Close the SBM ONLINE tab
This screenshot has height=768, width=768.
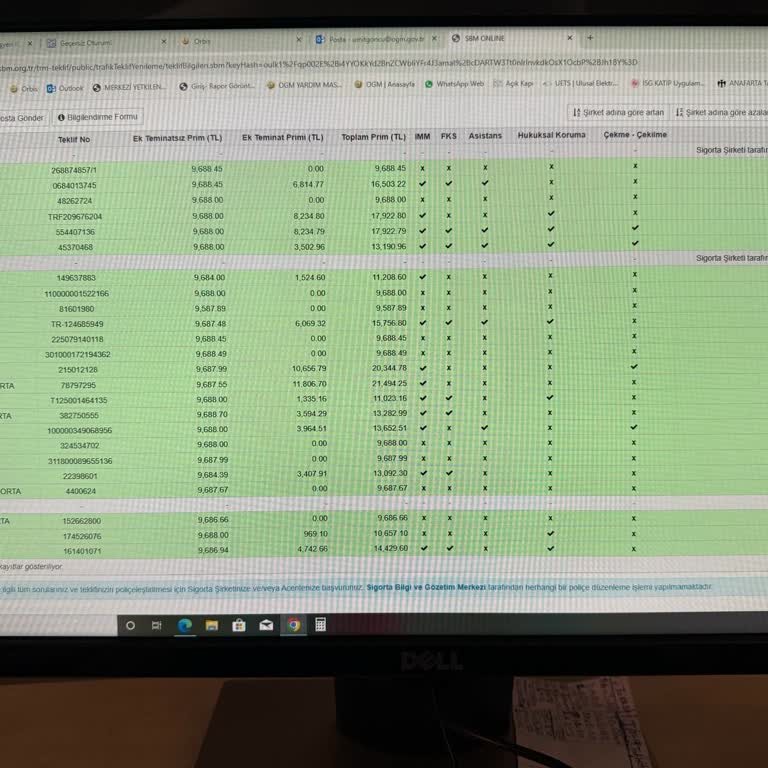coord(570,38)
